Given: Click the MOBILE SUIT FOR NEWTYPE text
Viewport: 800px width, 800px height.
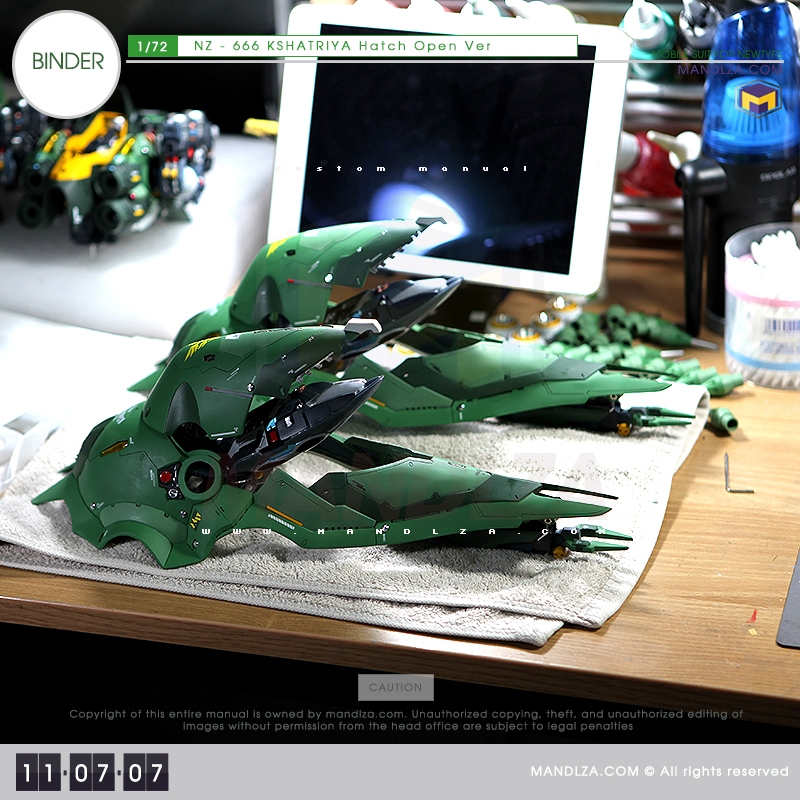Looking at the screenshot, I should tap(717, 54).
